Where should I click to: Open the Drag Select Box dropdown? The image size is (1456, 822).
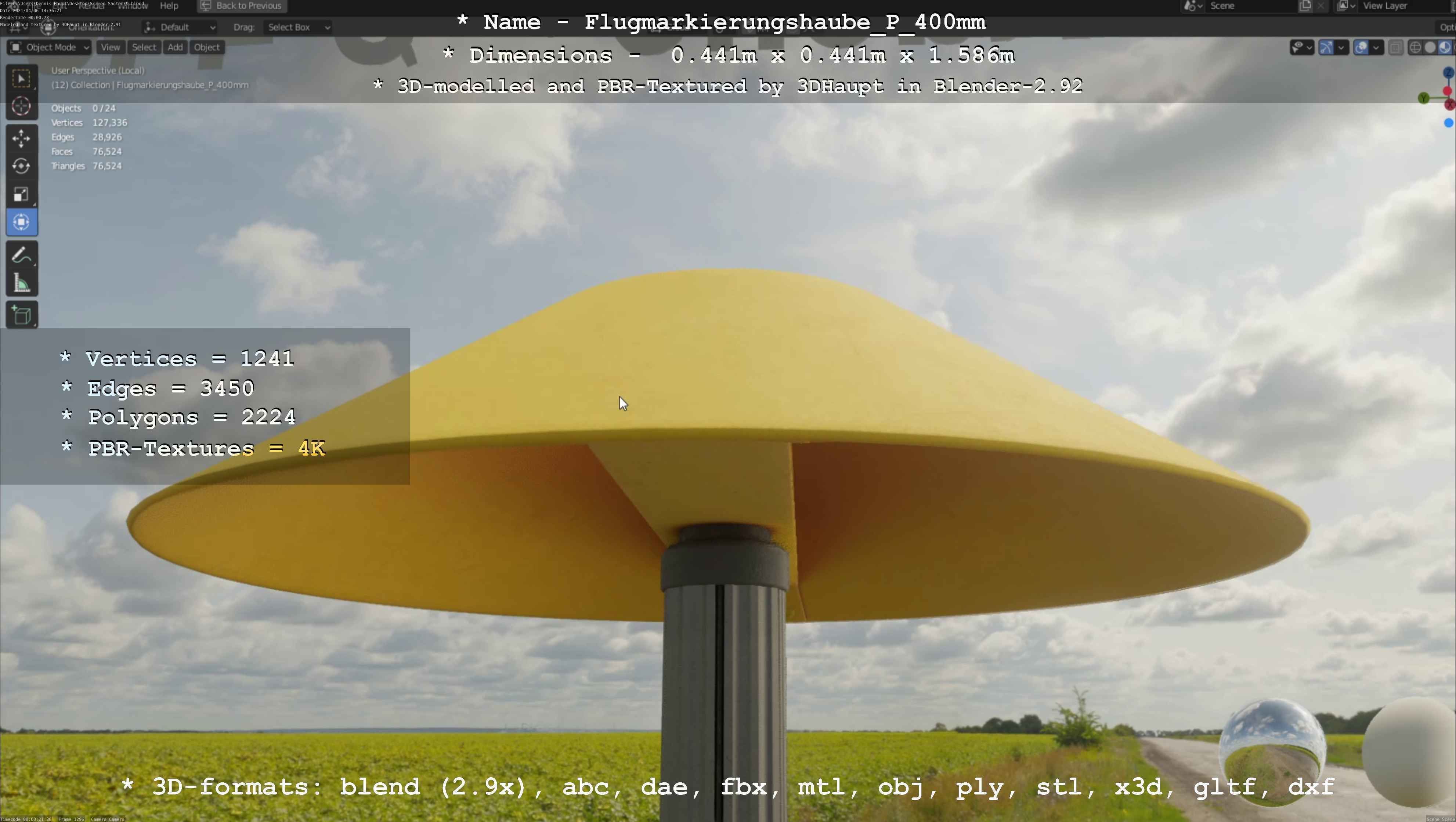298,27
